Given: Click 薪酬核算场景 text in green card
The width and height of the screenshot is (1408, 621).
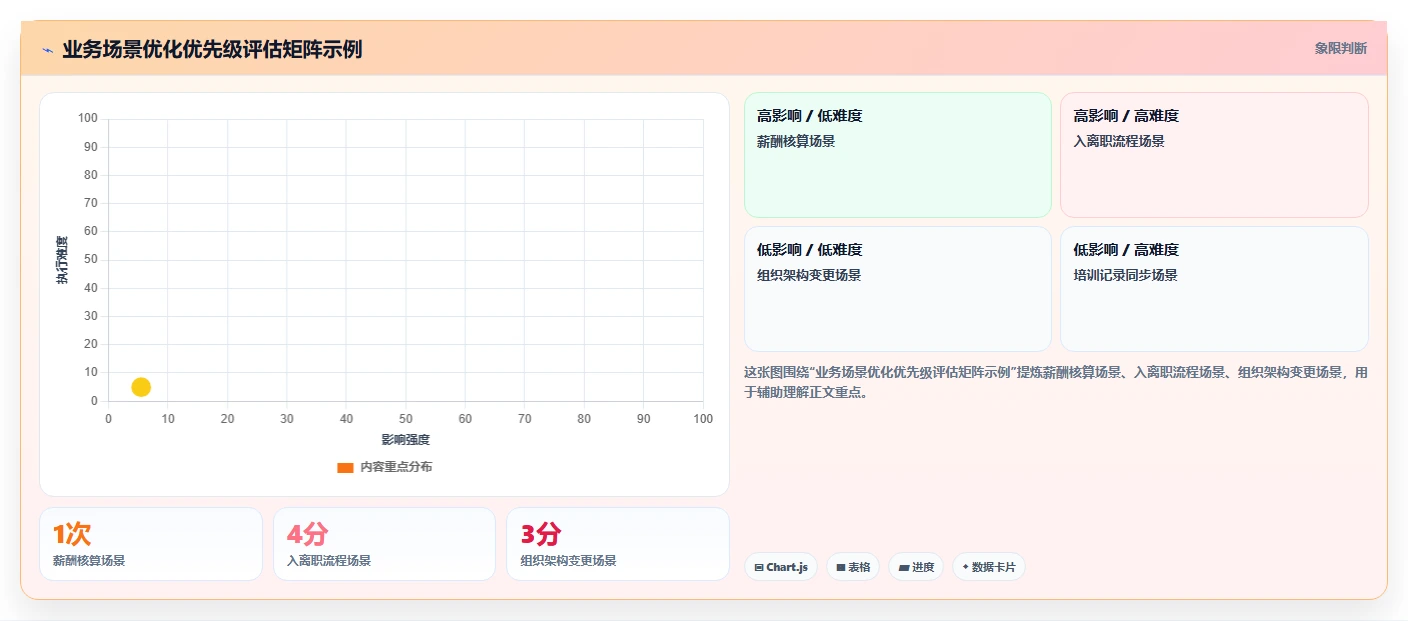Looking at the screenshot, I should (x=796, y=142).
